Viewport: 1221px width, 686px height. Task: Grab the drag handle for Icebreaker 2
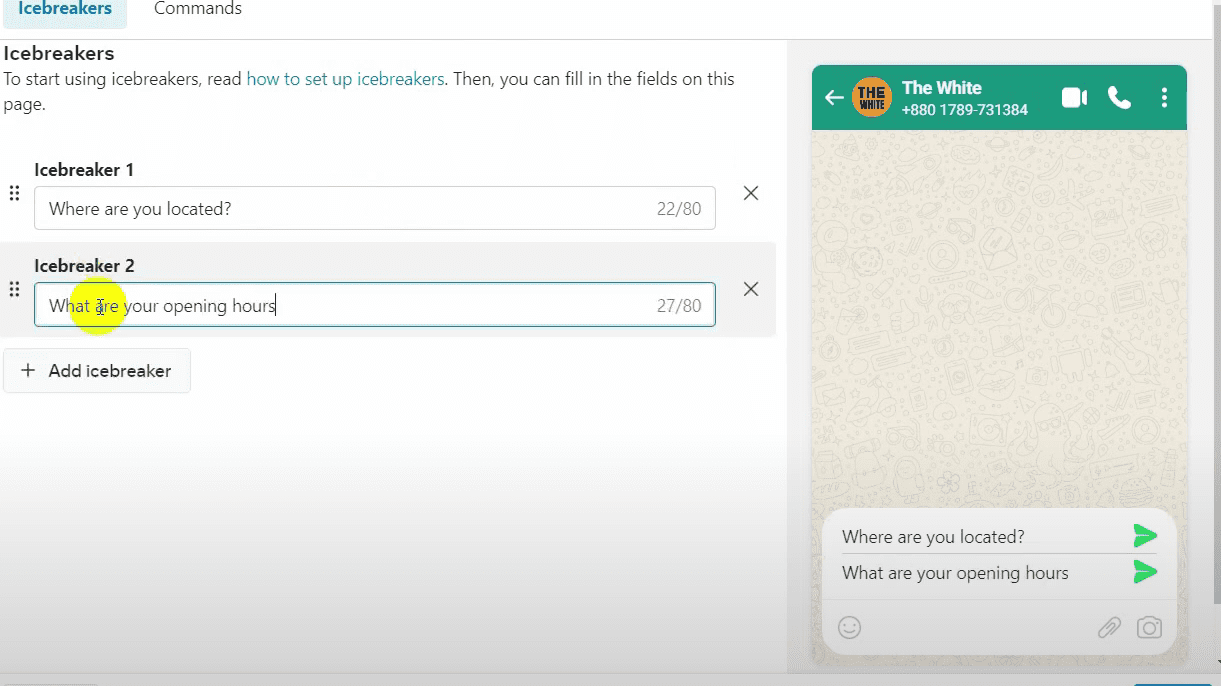click(x=14, y=290)
